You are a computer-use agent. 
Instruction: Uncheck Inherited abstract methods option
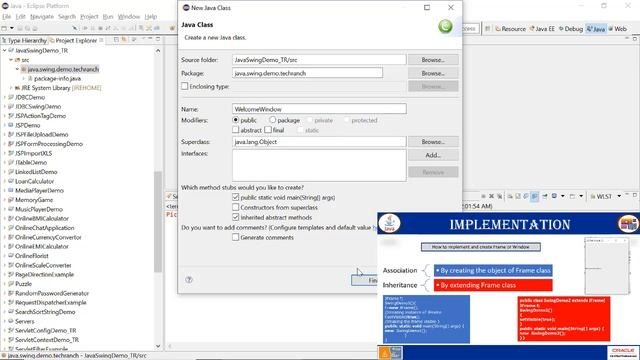[x=236, y=217]
